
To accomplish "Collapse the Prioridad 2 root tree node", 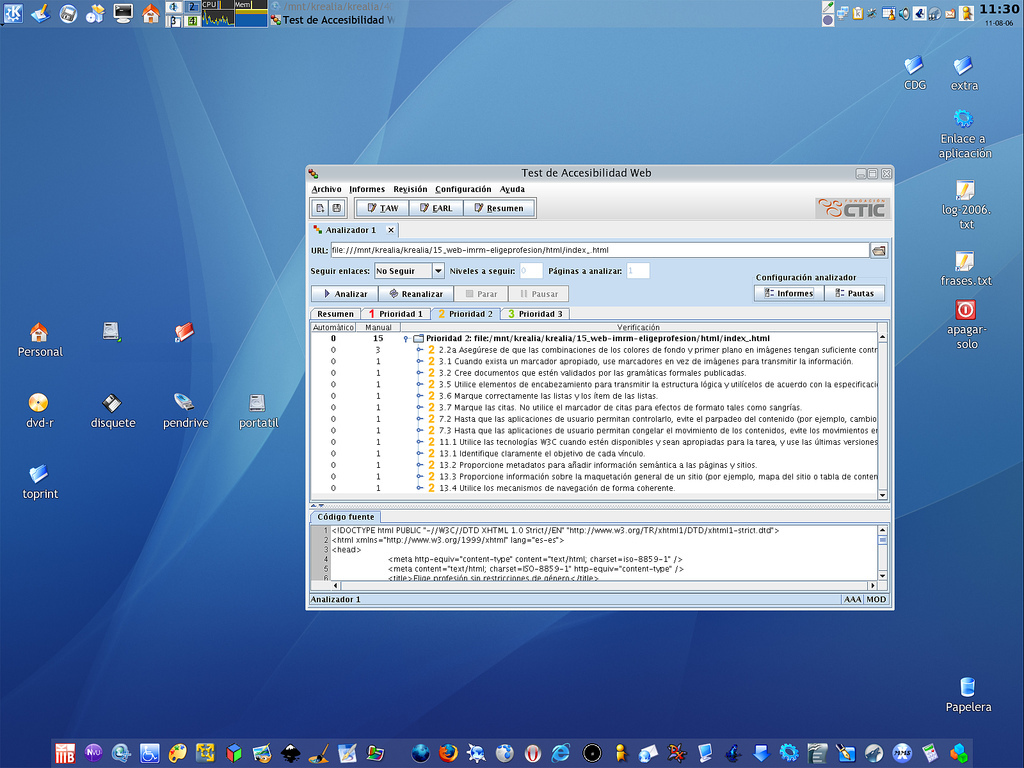I will [x=406, y=338].
